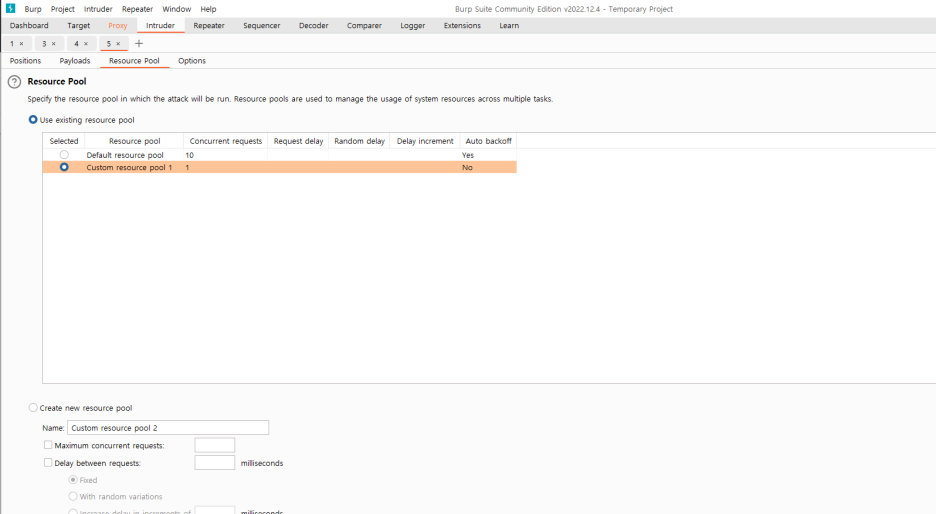This screenshot has width=936, height=514.
Task: Click the Custom resource pool 1 name cell
Action: click(x=129, y=167)
